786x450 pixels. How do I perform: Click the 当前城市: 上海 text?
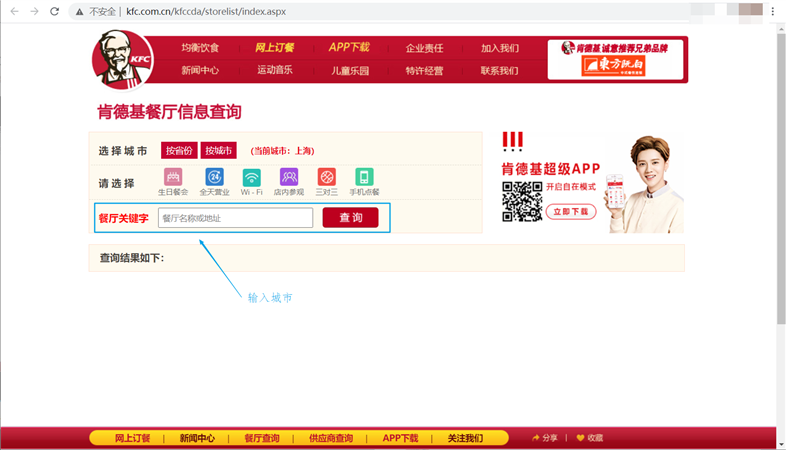click(x=282, y=151)
